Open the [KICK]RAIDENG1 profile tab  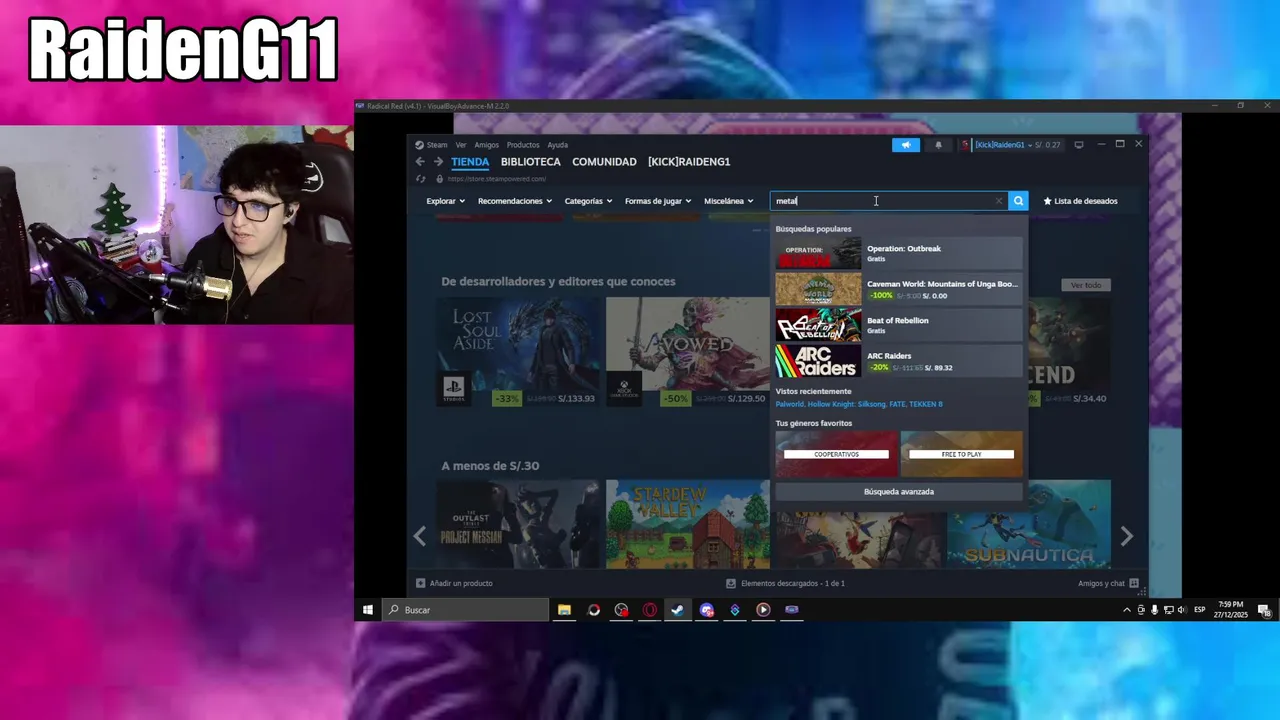point(689,162)
